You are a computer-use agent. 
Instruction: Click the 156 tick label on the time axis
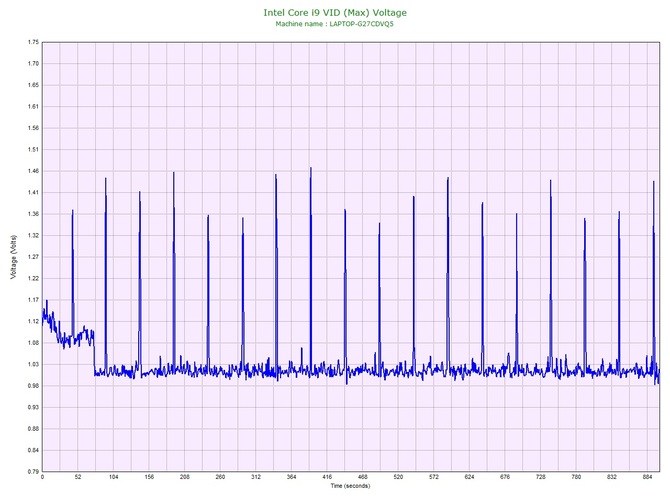click(149, 477)
